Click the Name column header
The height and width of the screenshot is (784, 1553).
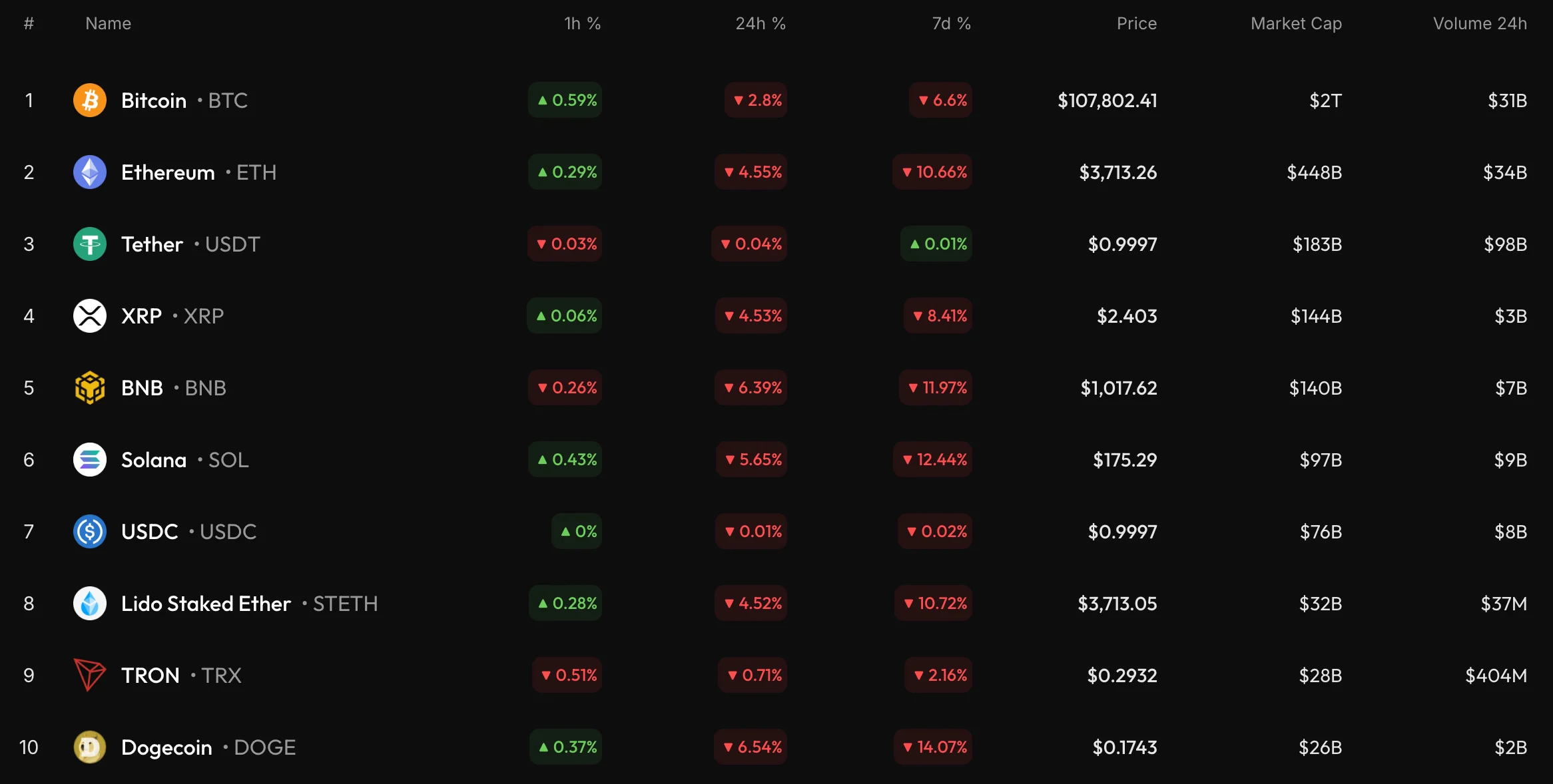click(108, 24)
